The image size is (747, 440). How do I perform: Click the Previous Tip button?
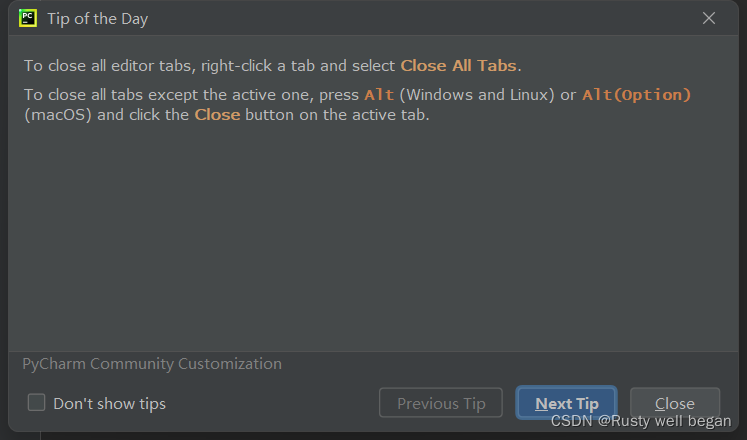point(441,404)
